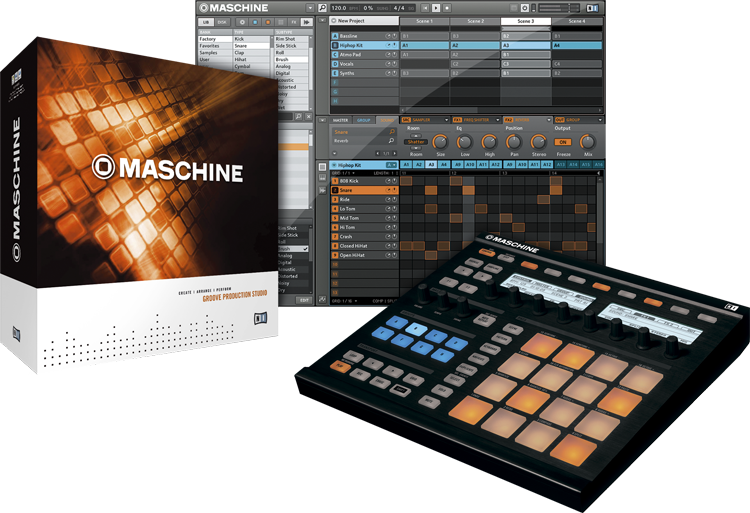Image resolution: width=750 pixels, height=513 pixels.
Task: Select the orange Sound filter icon
Action: pyautogui.click(x=268, y=22)
